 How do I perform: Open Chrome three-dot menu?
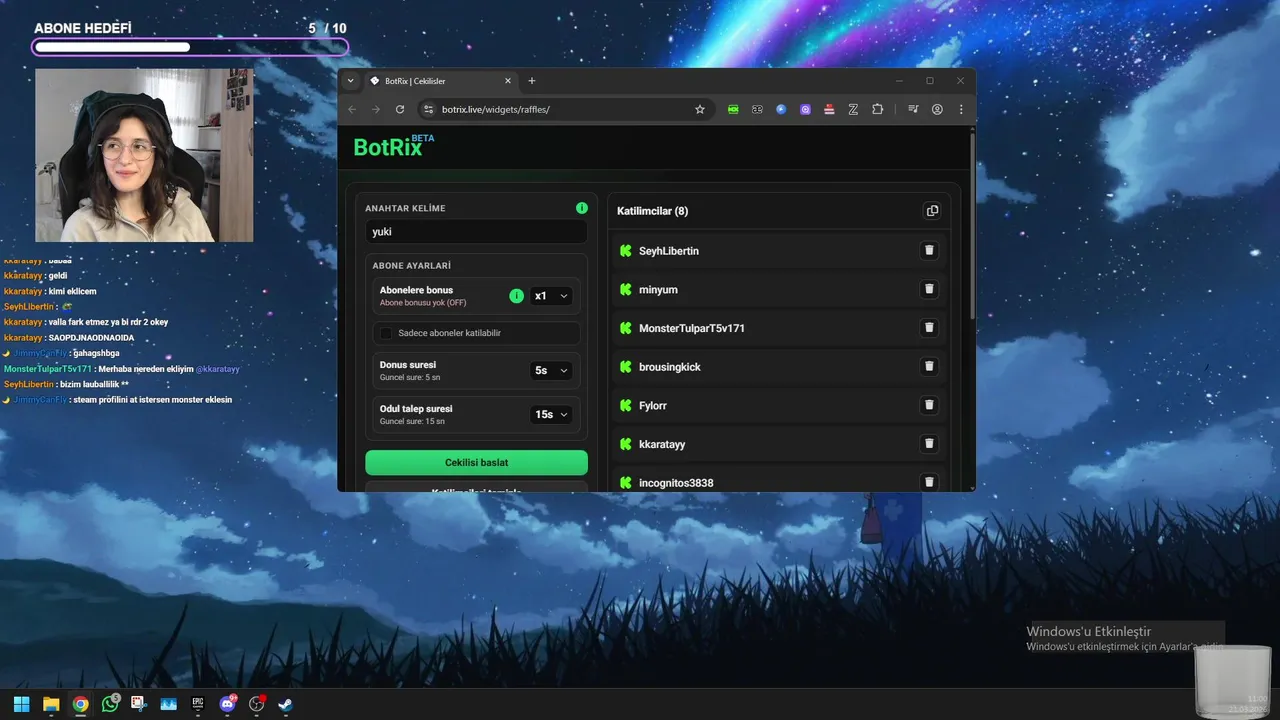[x=961, y=109]
